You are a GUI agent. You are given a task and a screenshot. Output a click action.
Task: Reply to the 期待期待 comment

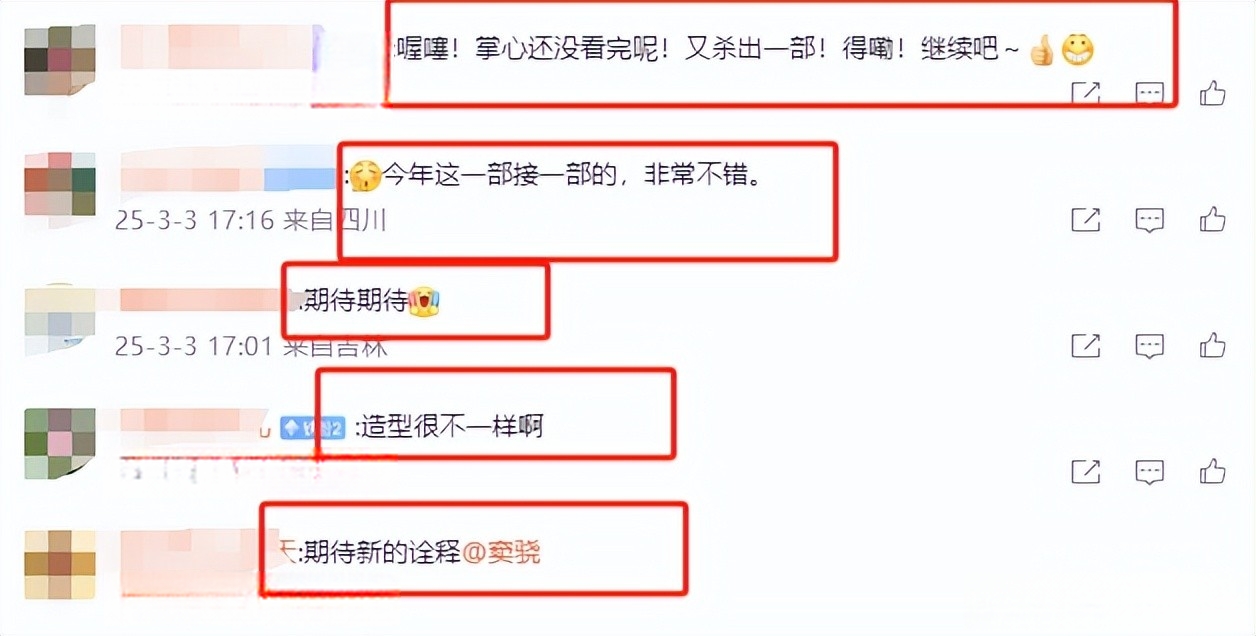pyautogui.click(x=1150, y=346)
